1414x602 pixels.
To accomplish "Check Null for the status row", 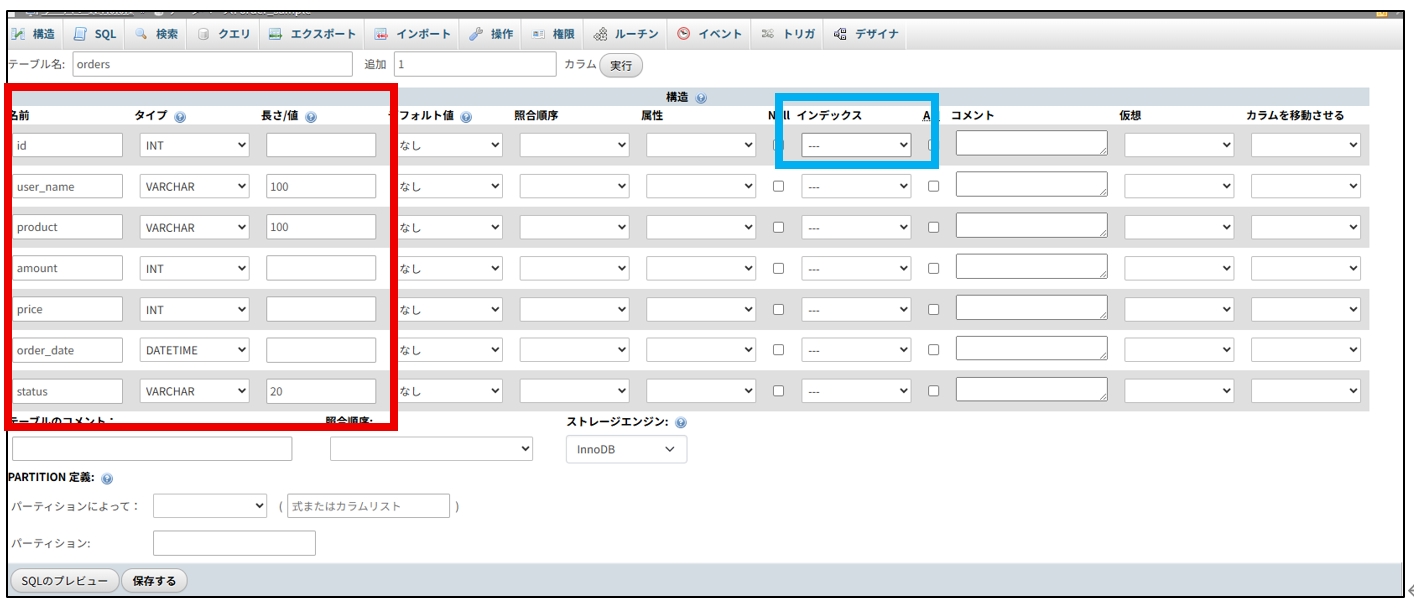I will click(x=779, y=391).
